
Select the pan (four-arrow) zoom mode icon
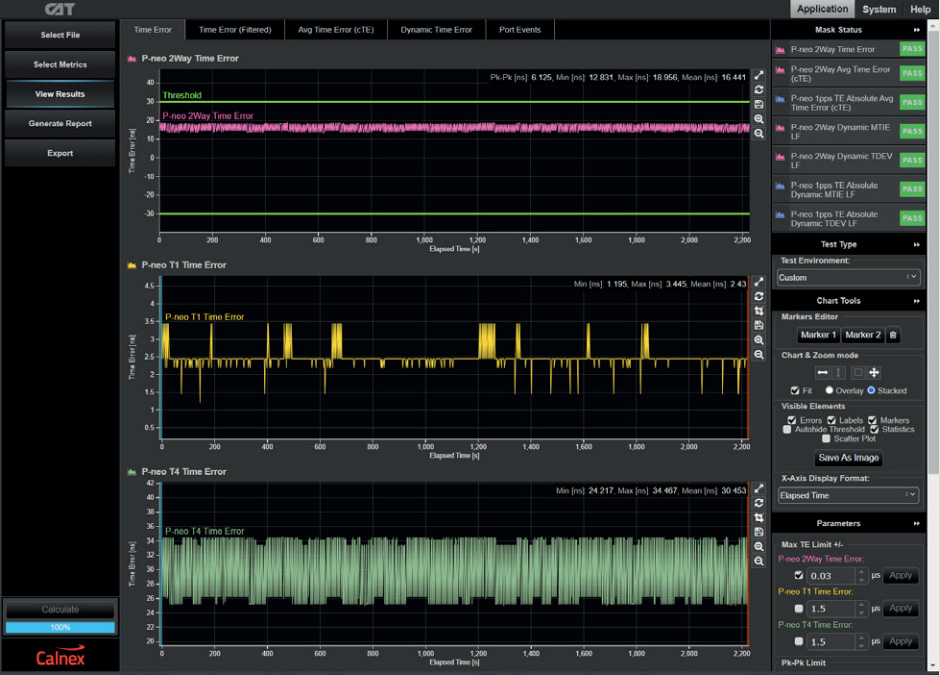point(874,372)
